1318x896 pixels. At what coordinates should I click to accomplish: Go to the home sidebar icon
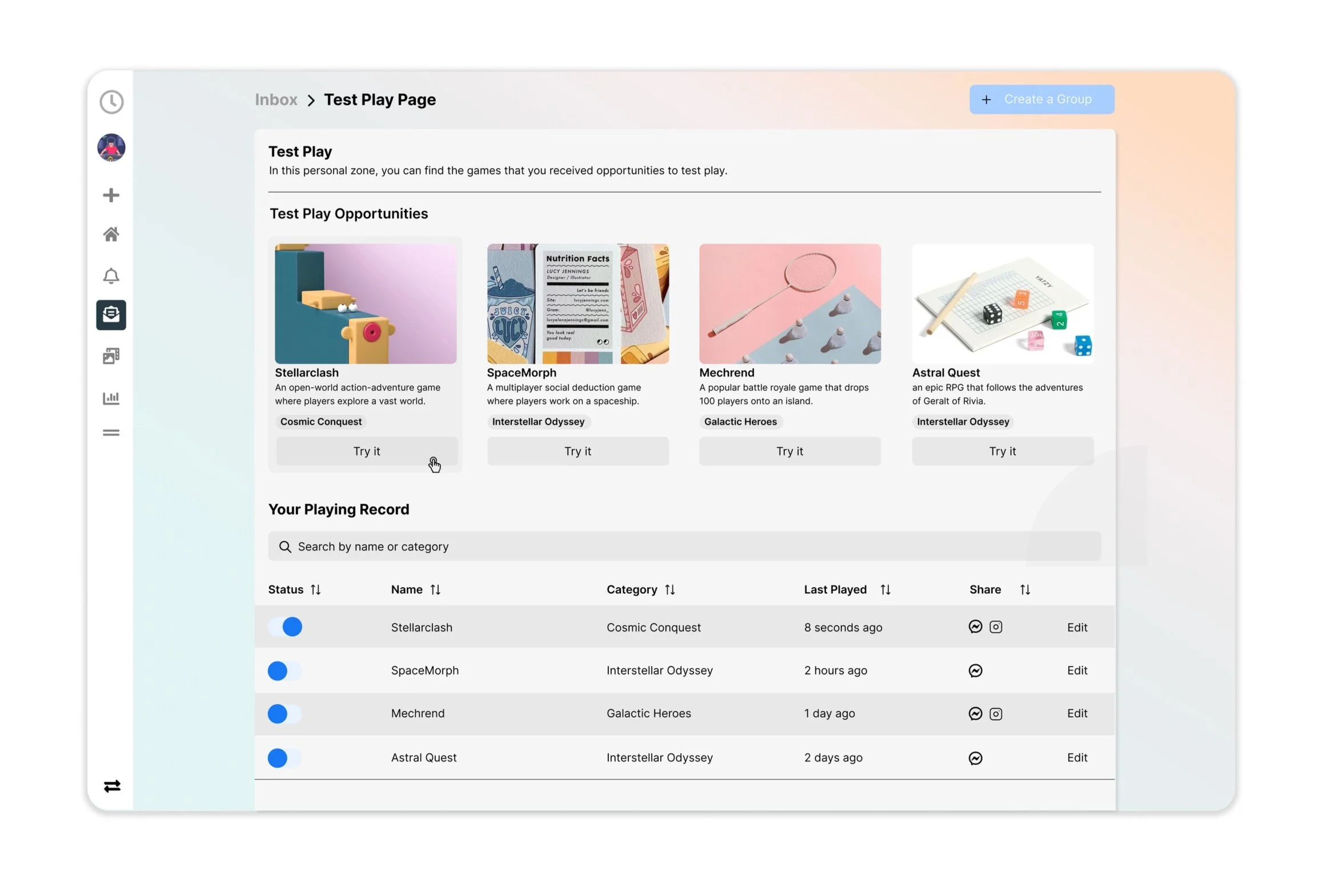pyautogui.click(x=111, y=234)
